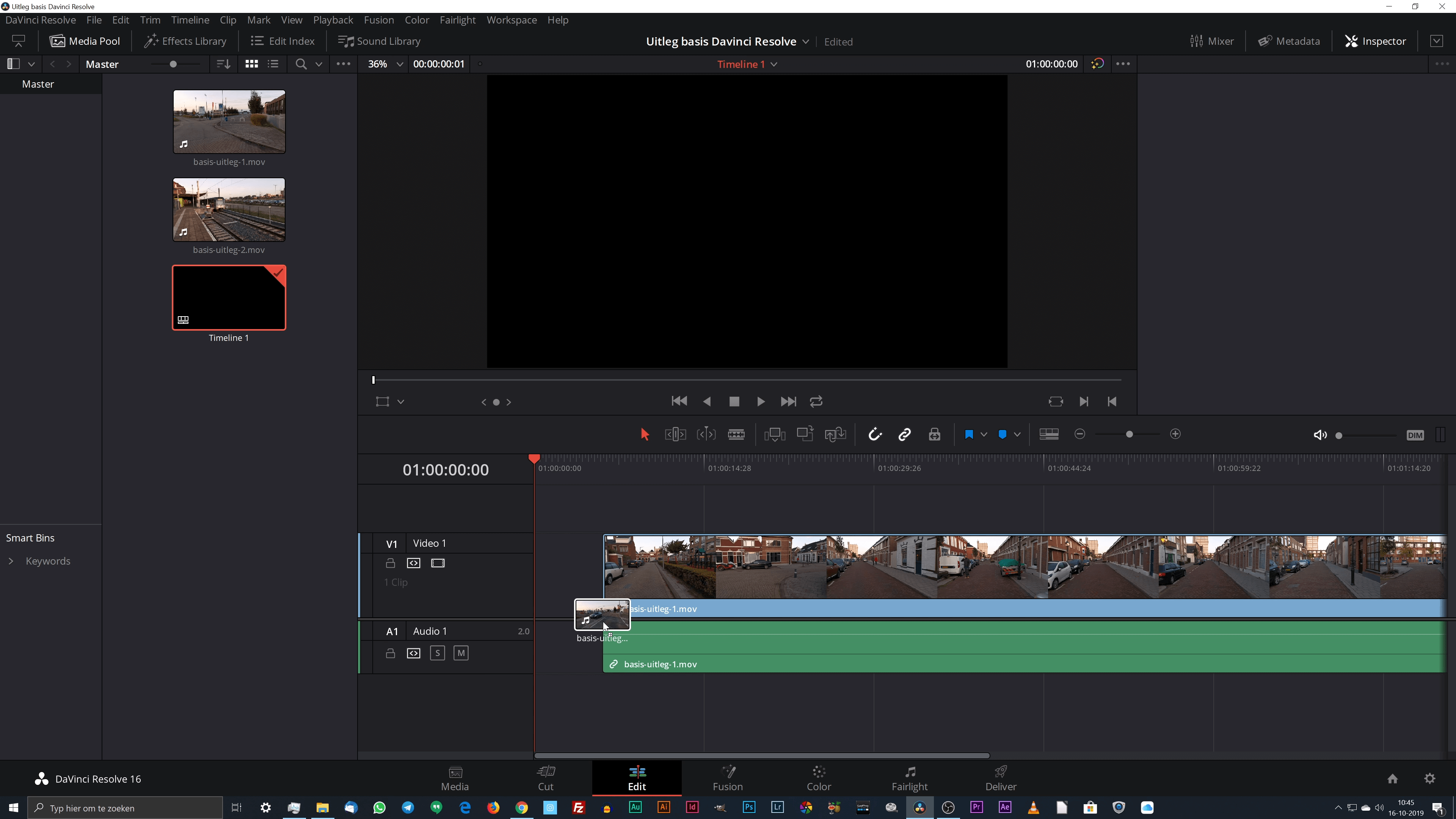Switch to the Color page tab
Image resolution: width=1456 pixels, height=819 pixels.
coord(819,778)
